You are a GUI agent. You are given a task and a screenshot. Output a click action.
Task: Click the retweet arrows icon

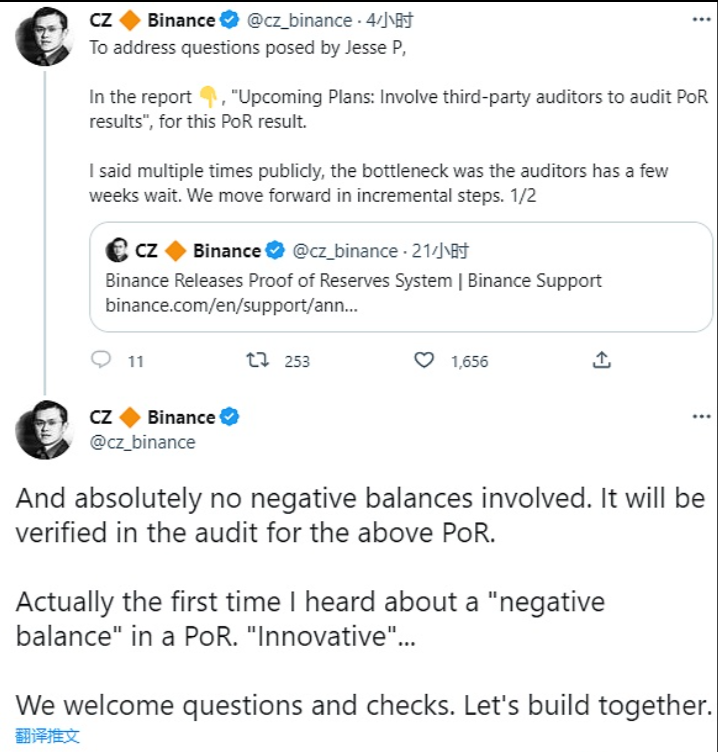[x=257, y=360]
